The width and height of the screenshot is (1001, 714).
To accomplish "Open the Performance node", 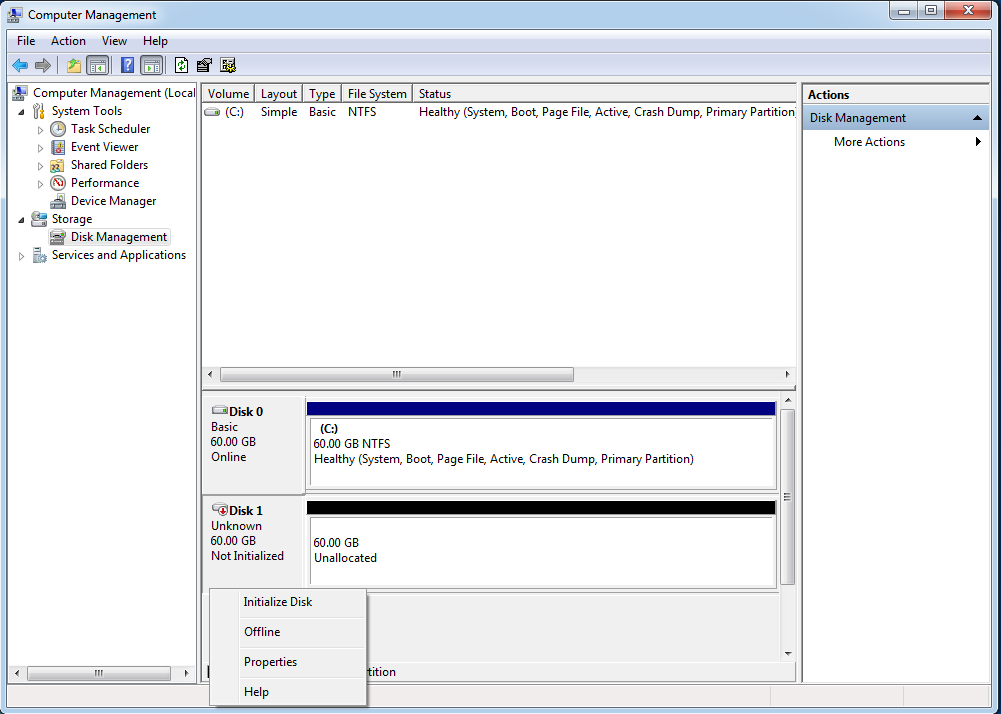I will point(105,183).
